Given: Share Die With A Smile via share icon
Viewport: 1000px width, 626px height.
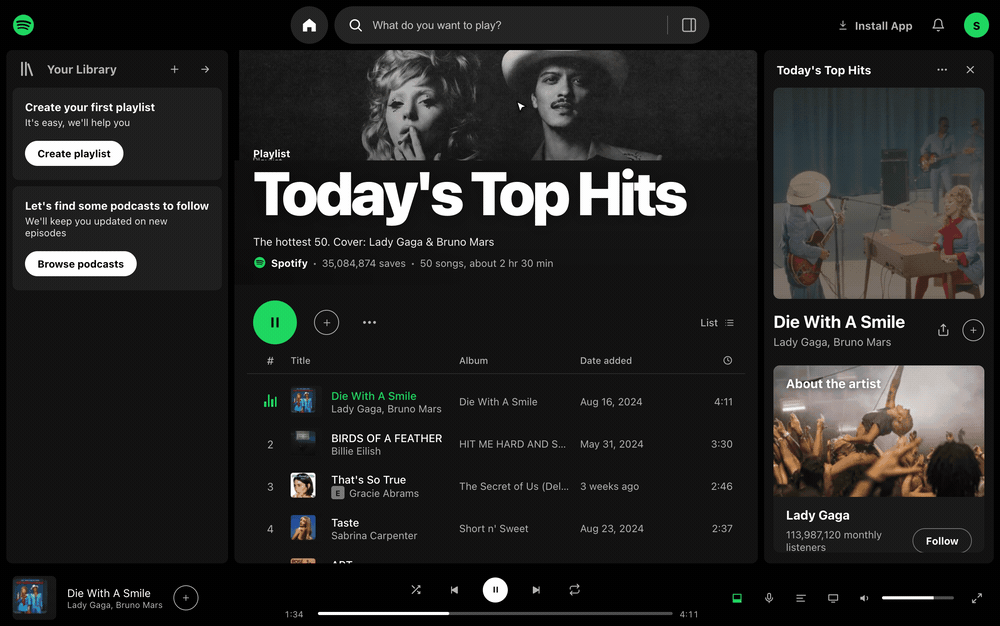Looking at the screenshot, I should point(943,330).
